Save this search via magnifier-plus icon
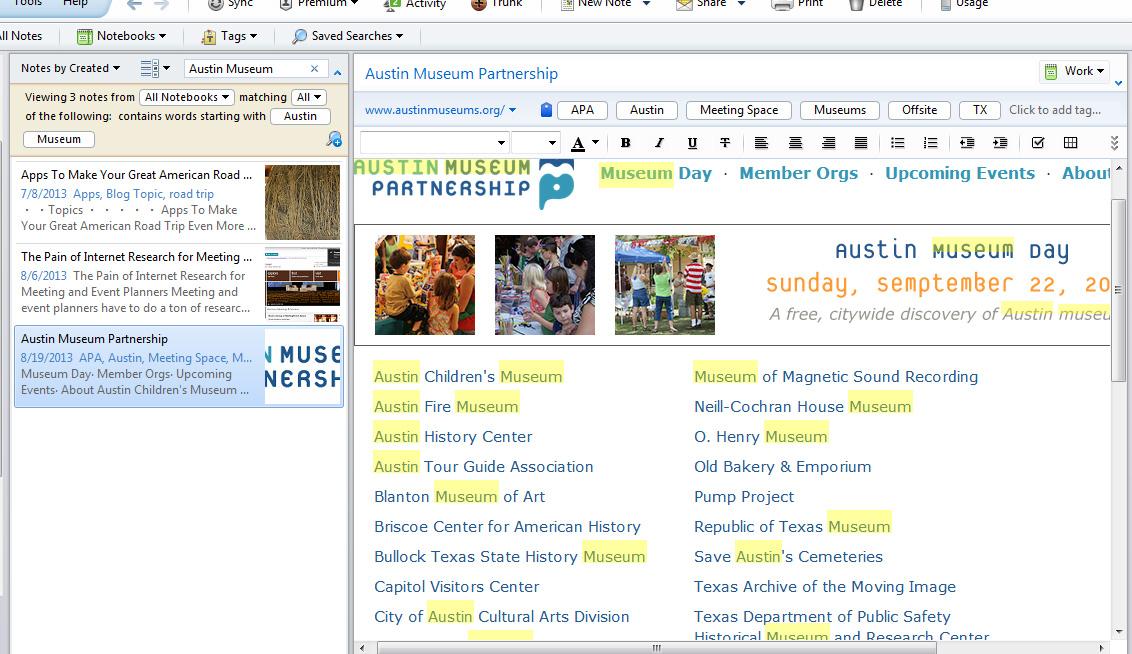This screenshot has height=654, width=1132. [334, 139]
